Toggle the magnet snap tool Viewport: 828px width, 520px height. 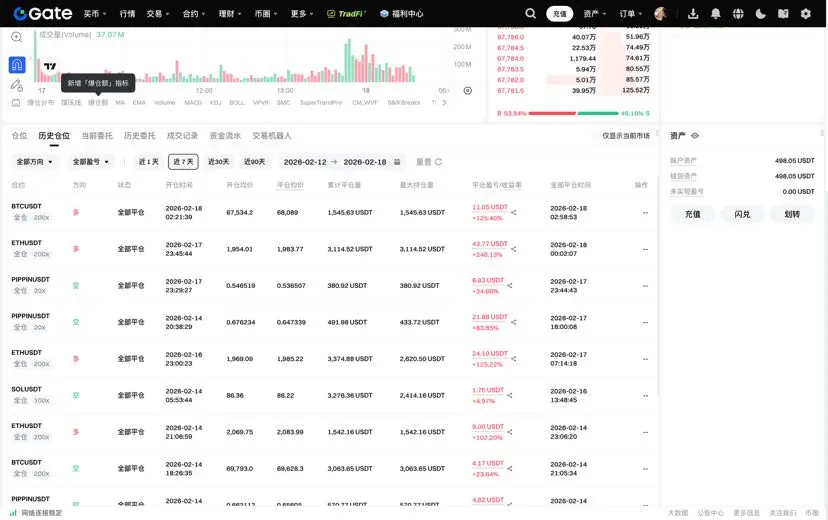click(x=17, y=65)
